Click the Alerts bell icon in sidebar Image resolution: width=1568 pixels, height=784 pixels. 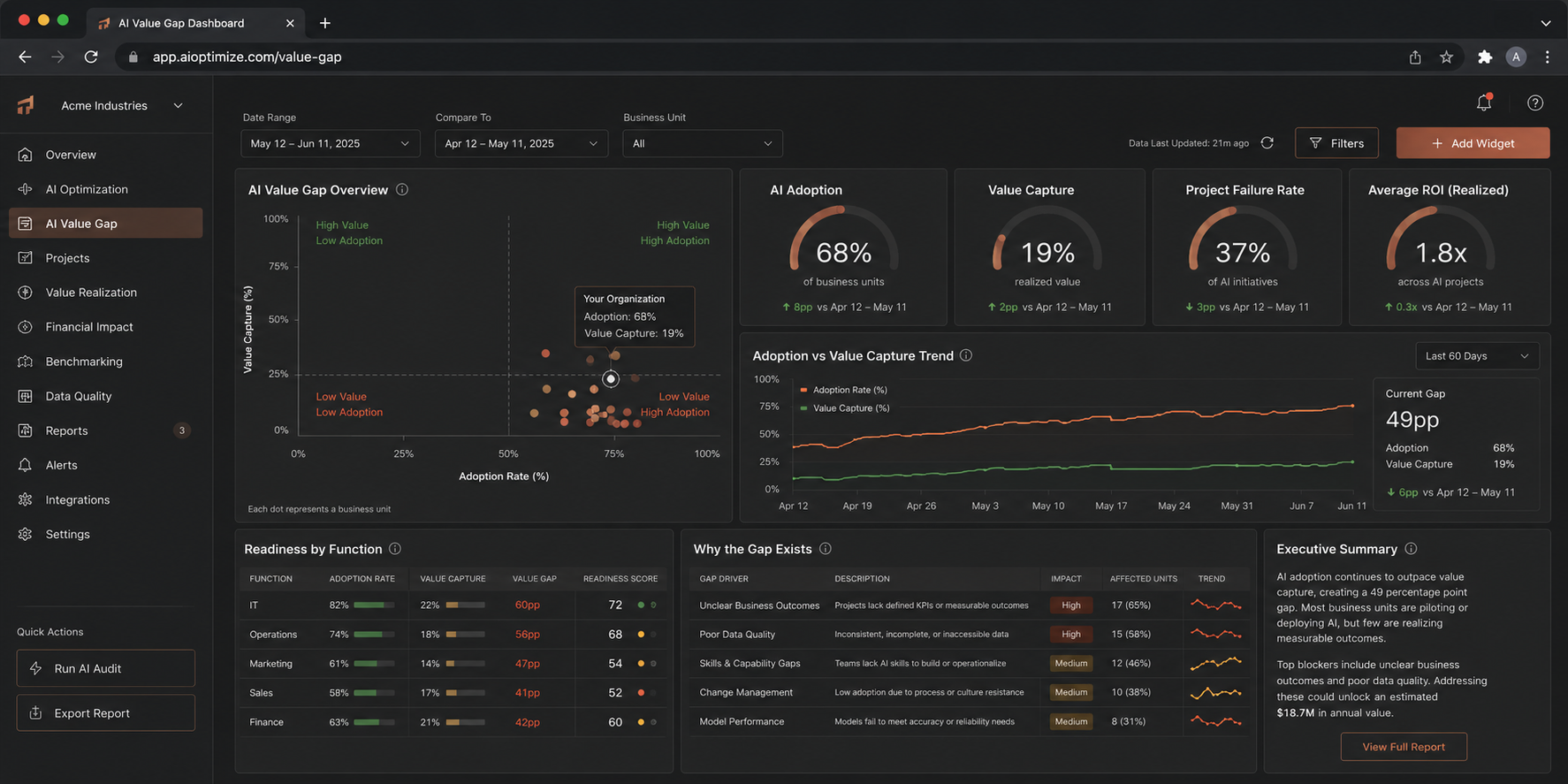coord(26,465)
